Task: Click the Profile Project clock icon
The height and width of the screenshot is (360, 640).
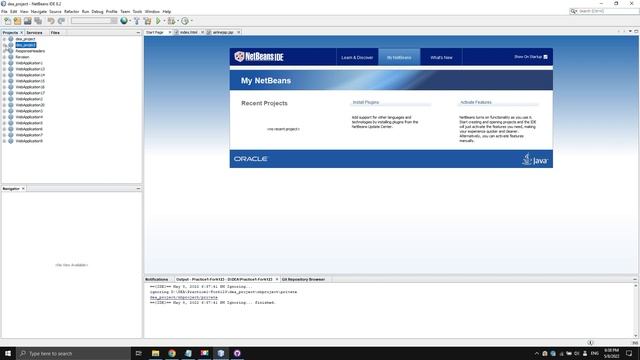Action: tap(185, 21)
